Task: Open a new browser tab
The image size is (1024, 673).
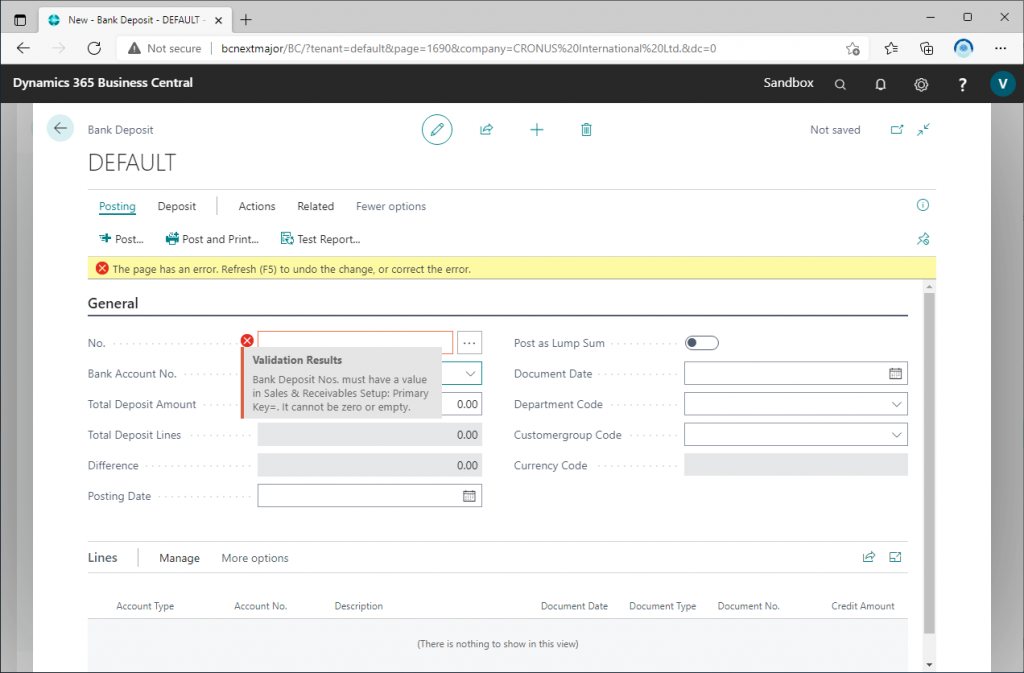Action: pyautogui.click(x=246, y=20)
